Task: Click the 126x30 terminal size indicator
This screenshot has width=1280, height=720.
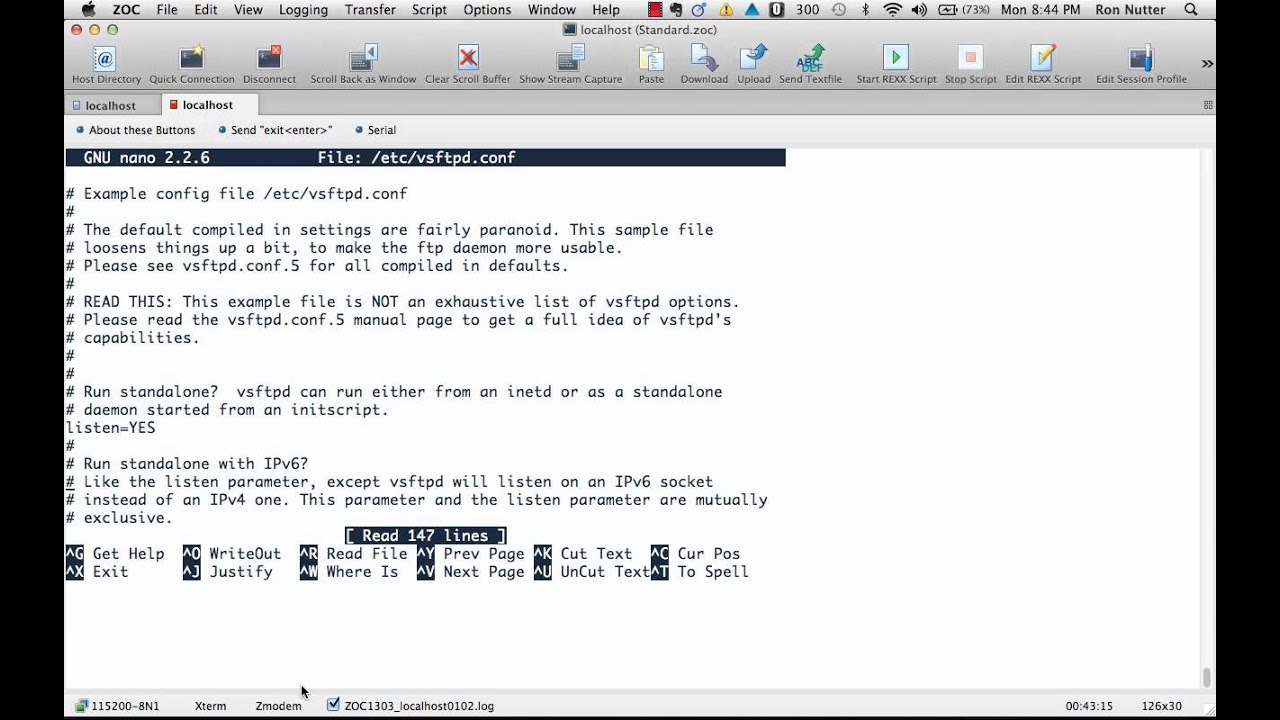Action: pyautogui.click(x=1161, y=706)
